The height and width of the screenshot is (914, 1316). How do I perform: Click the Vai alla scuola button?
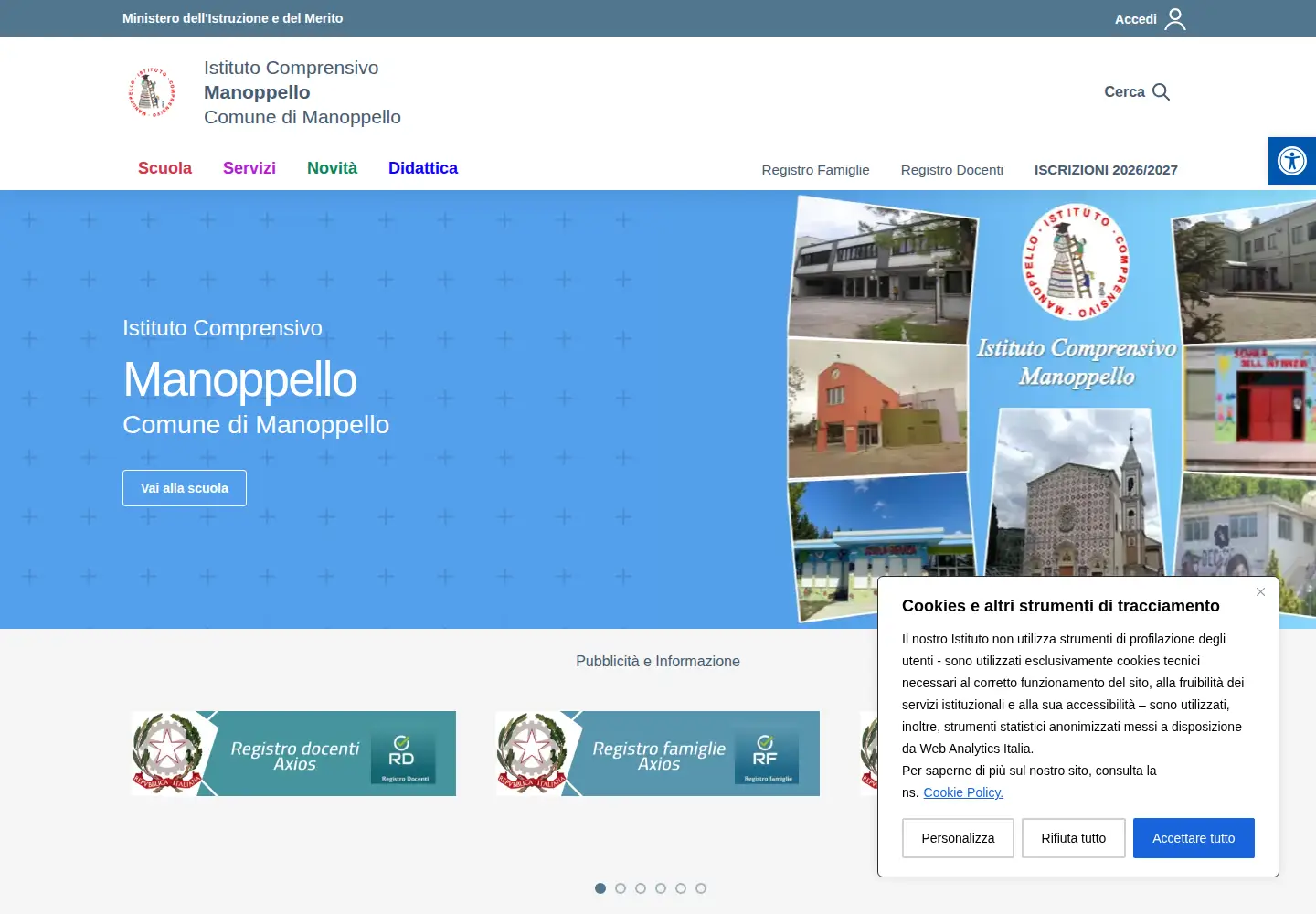click(x=185, y=488)
